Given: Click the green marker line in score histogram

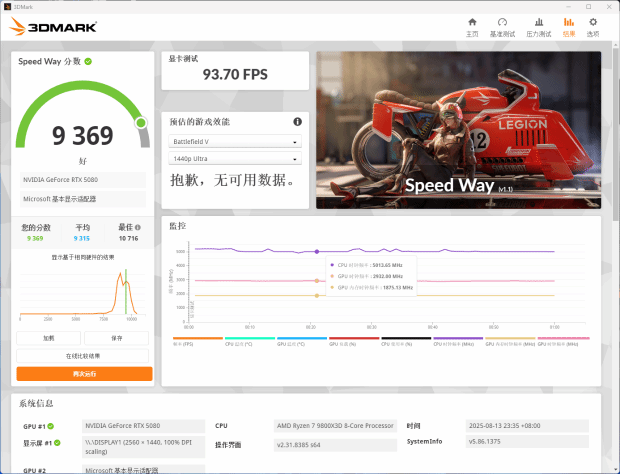Looking at the screenshot, I should [126, 291].
